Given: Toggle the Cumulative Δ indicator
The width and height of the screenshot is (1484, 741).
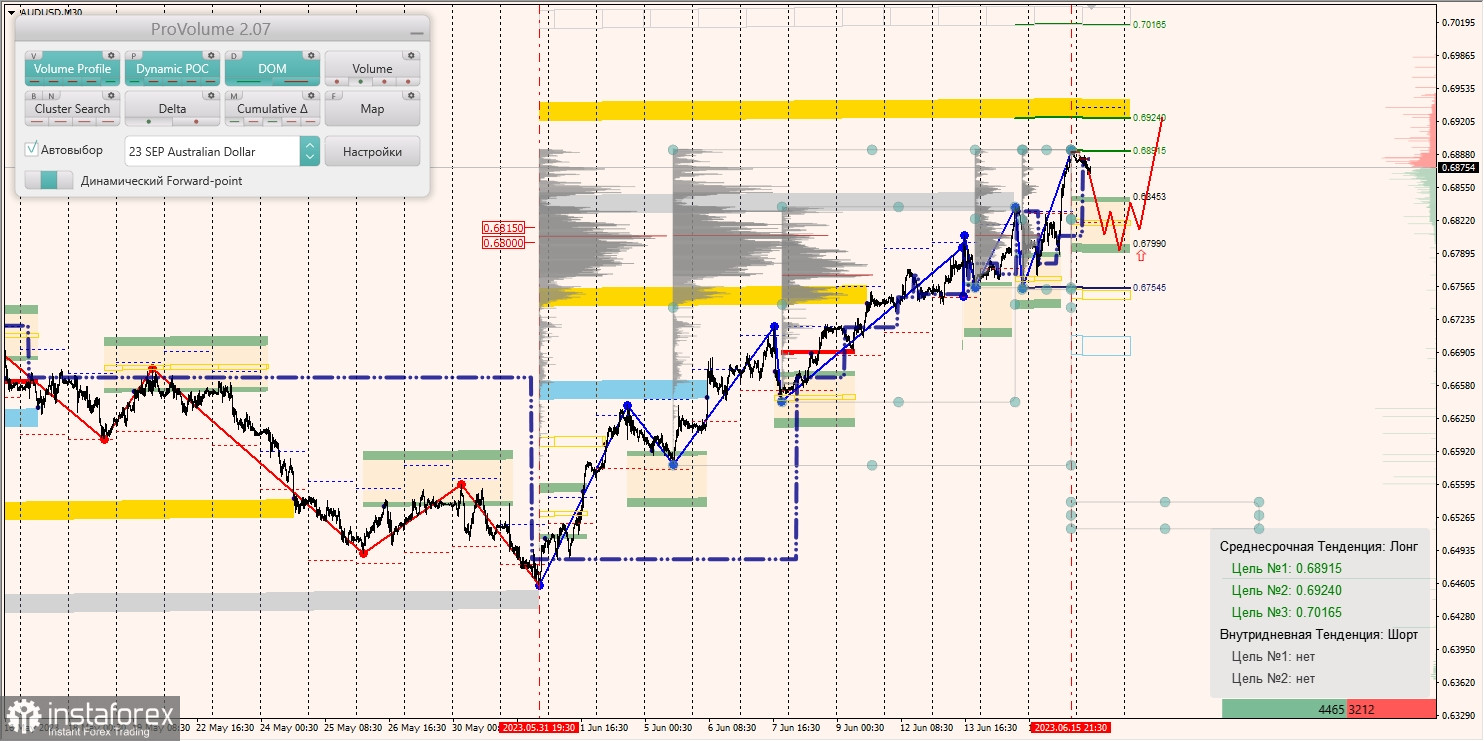Looking at the screenshot, I should 272,109.
